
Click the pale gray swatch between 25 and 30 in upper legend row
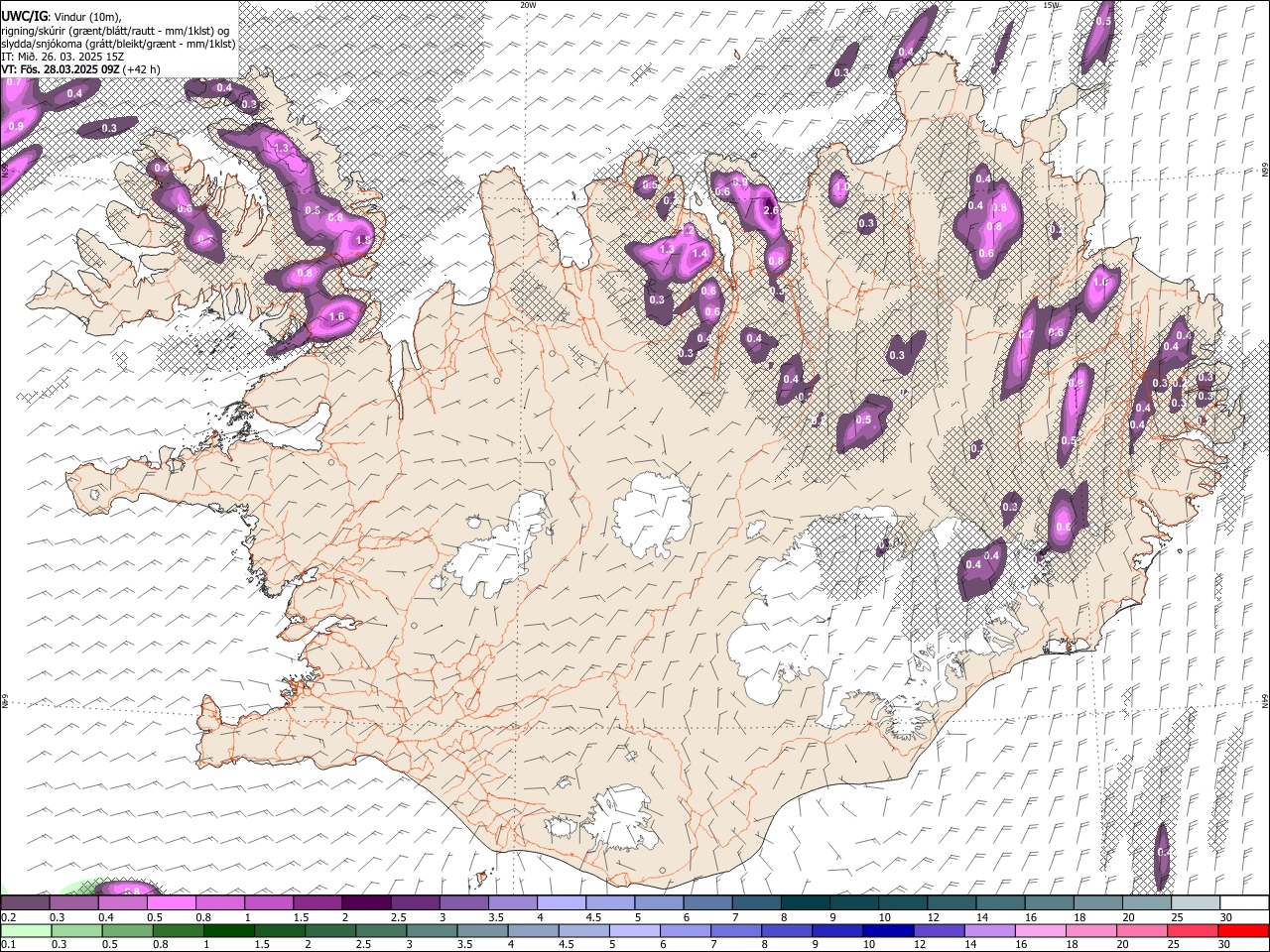(1196, 902)
